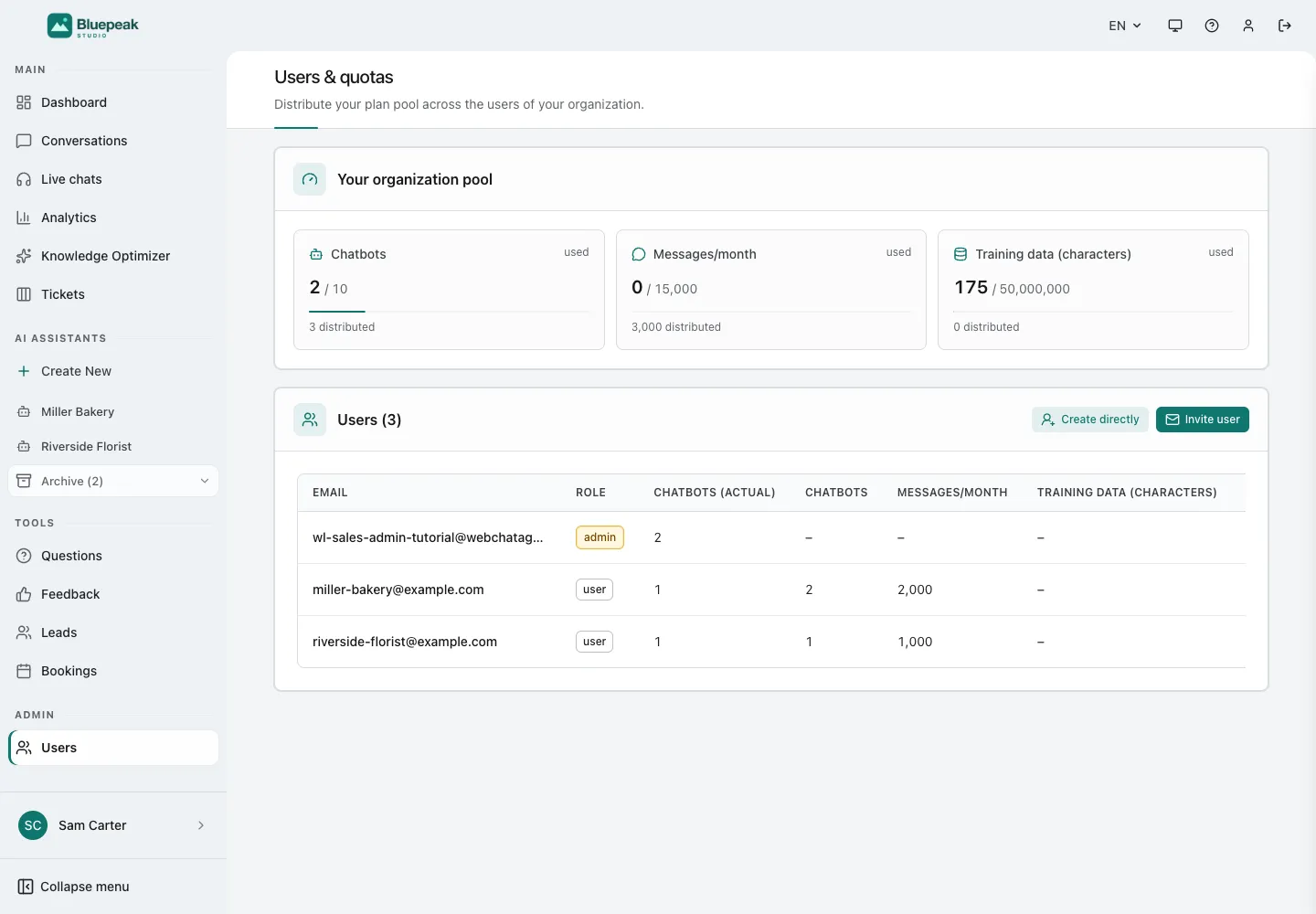Image resolution: width=1316 pixels, height=914 pixels.
Task: Collapse the sidebar menu
Action: tap(74, 887)
